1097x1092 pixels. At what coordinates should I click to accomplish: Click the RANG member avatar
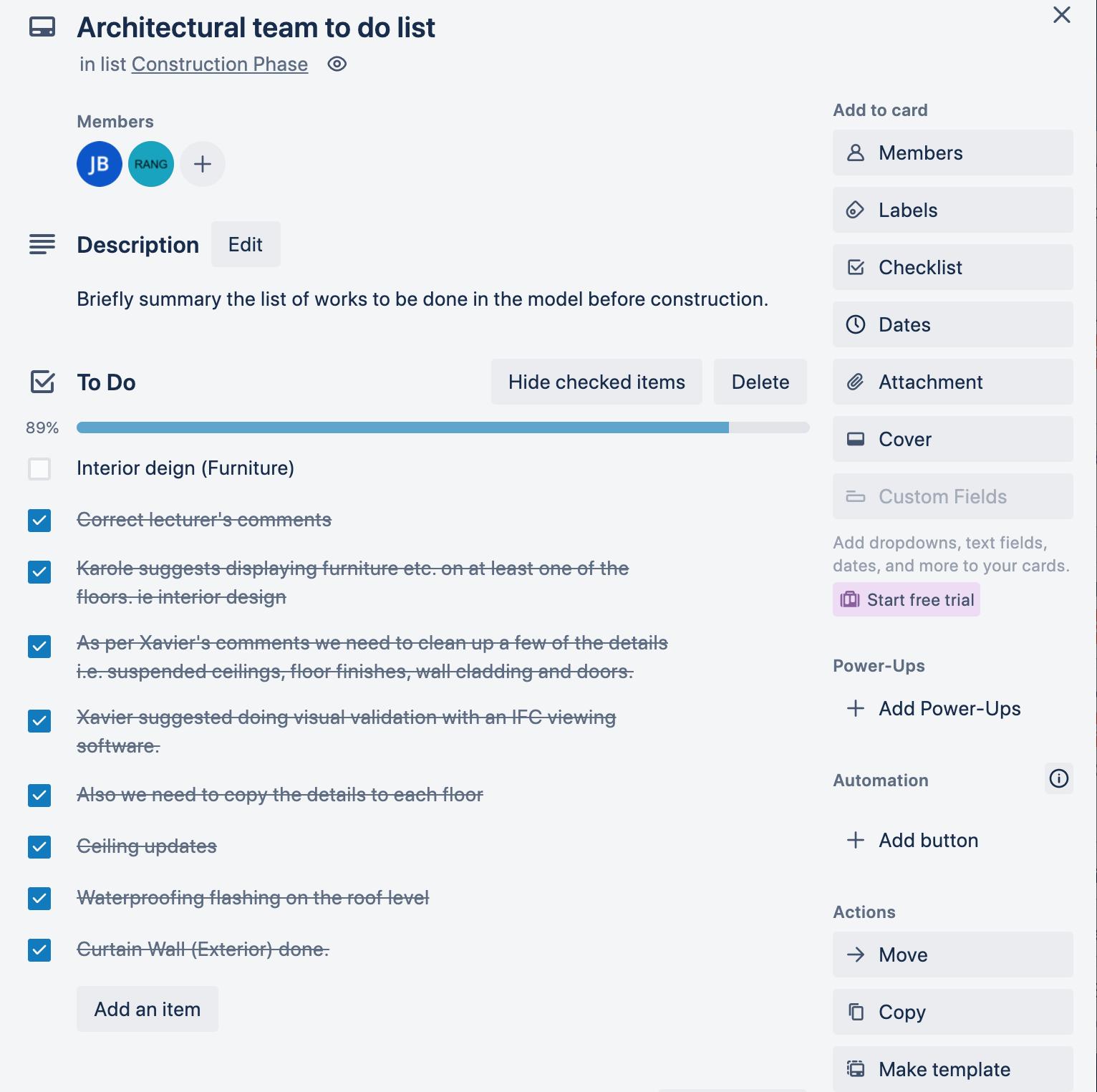coord(151,164)
